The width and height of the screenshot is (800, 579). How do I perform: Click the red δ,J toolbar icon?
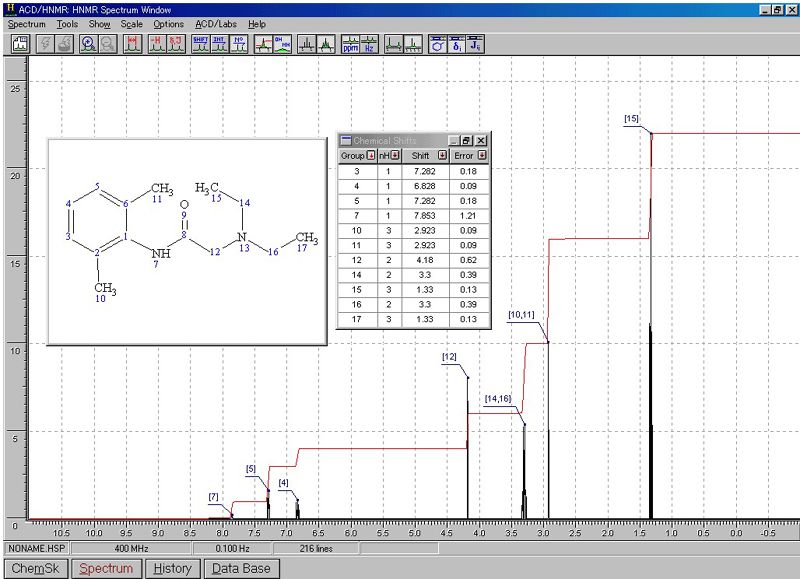176,44
